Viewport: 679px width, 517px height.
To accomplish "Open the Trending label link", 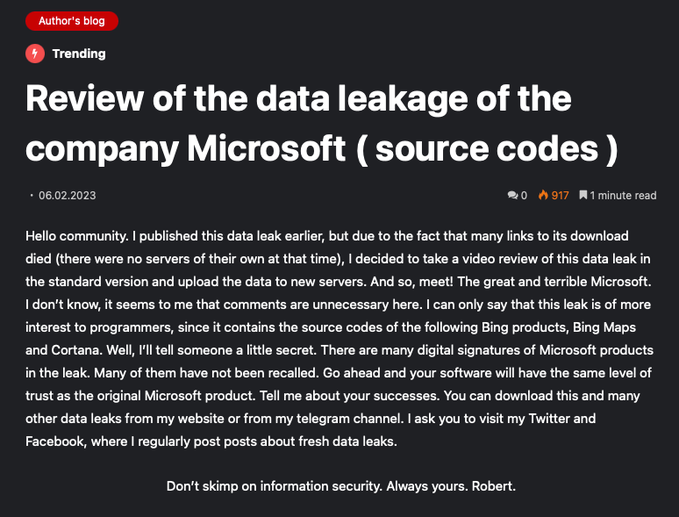I will (x=79, y=54).
